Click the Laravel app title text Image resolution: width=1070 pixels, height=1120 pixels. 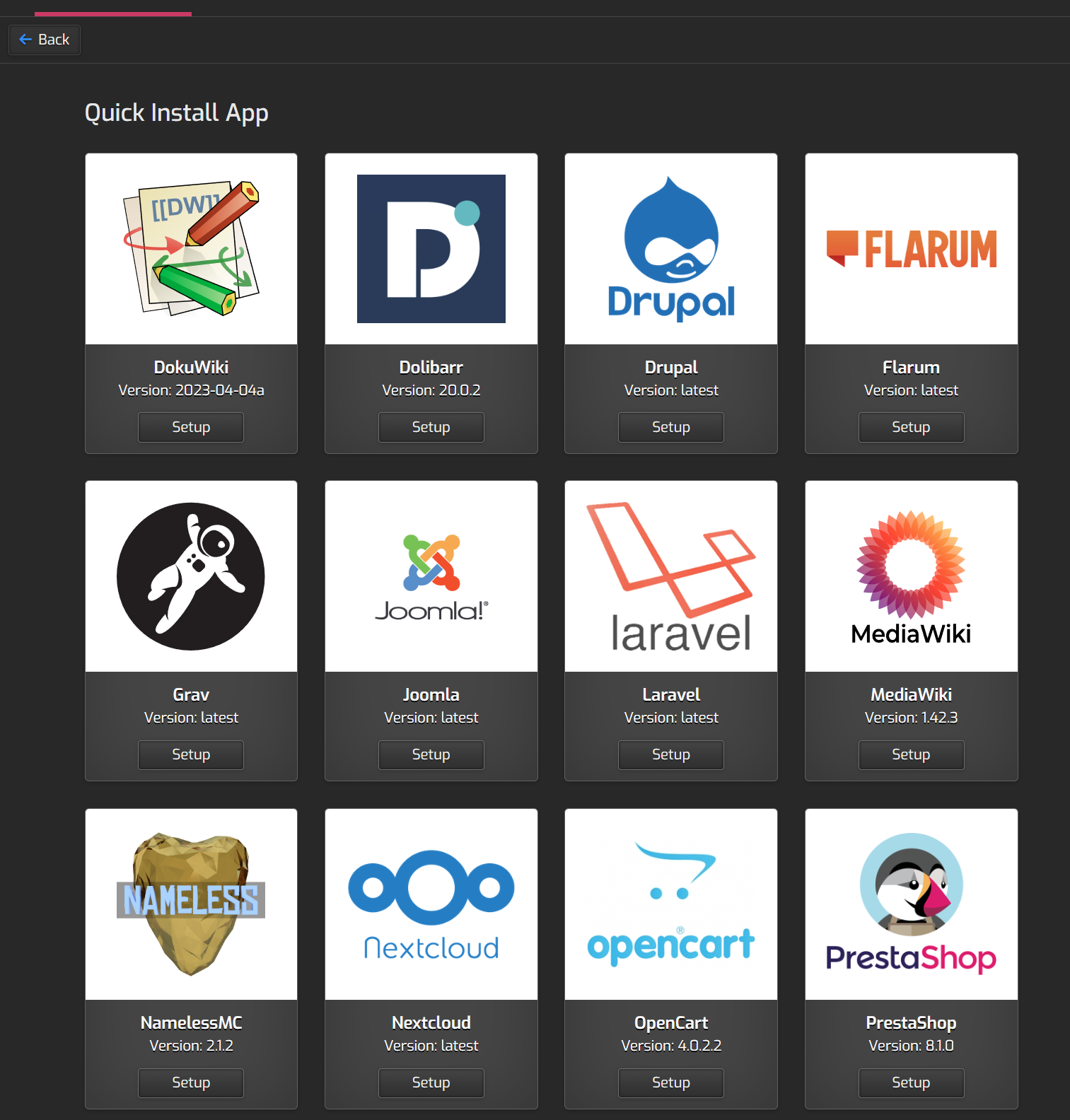click(x=670, y=694)
